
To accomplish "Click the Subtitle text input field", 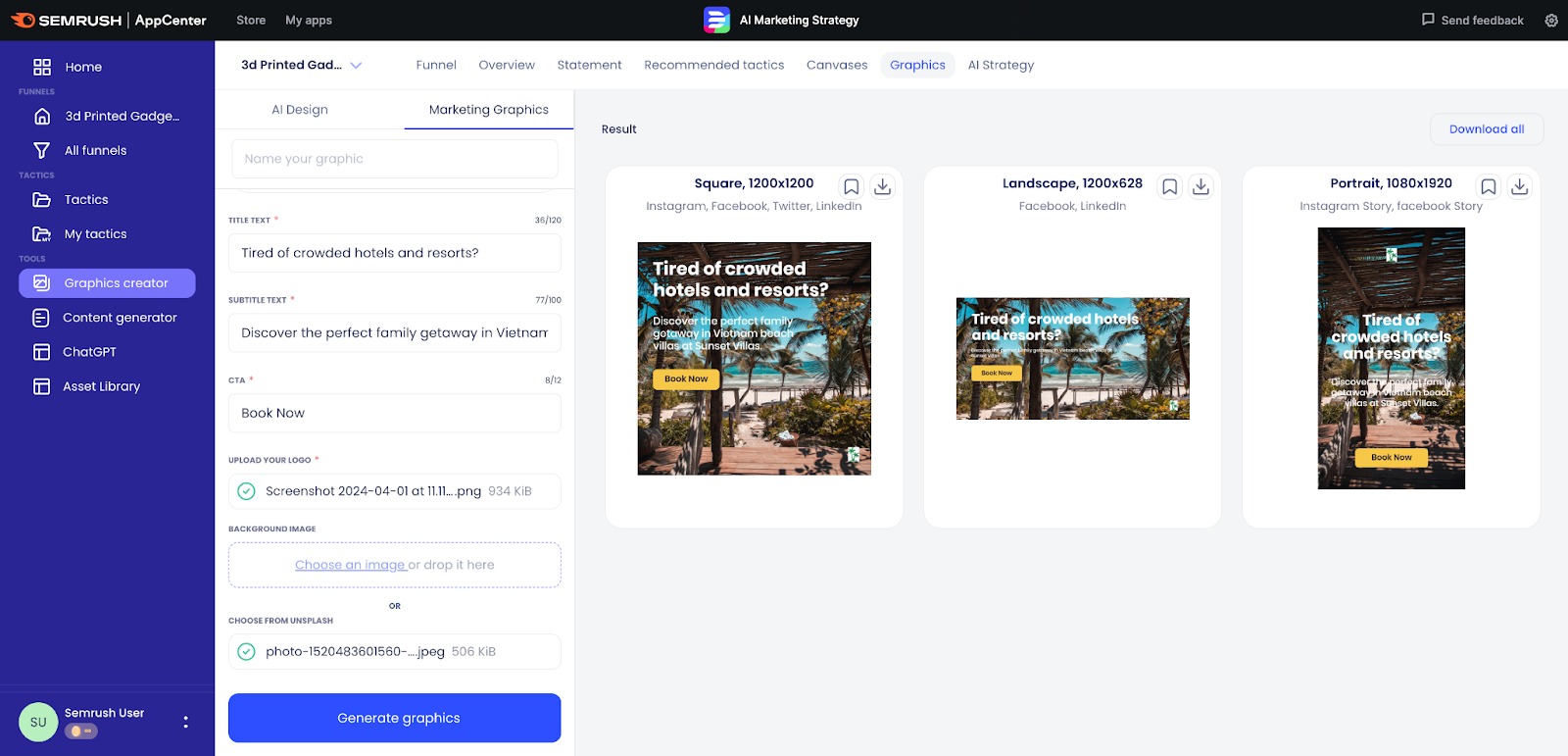I will coord(395,333).
